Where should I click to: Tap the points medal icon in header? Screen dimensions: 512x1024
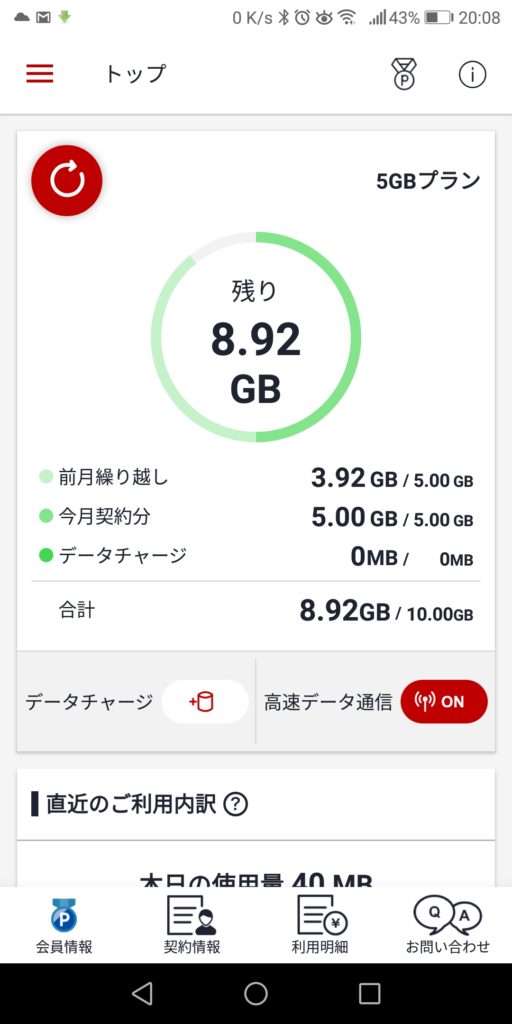[404, 74]
